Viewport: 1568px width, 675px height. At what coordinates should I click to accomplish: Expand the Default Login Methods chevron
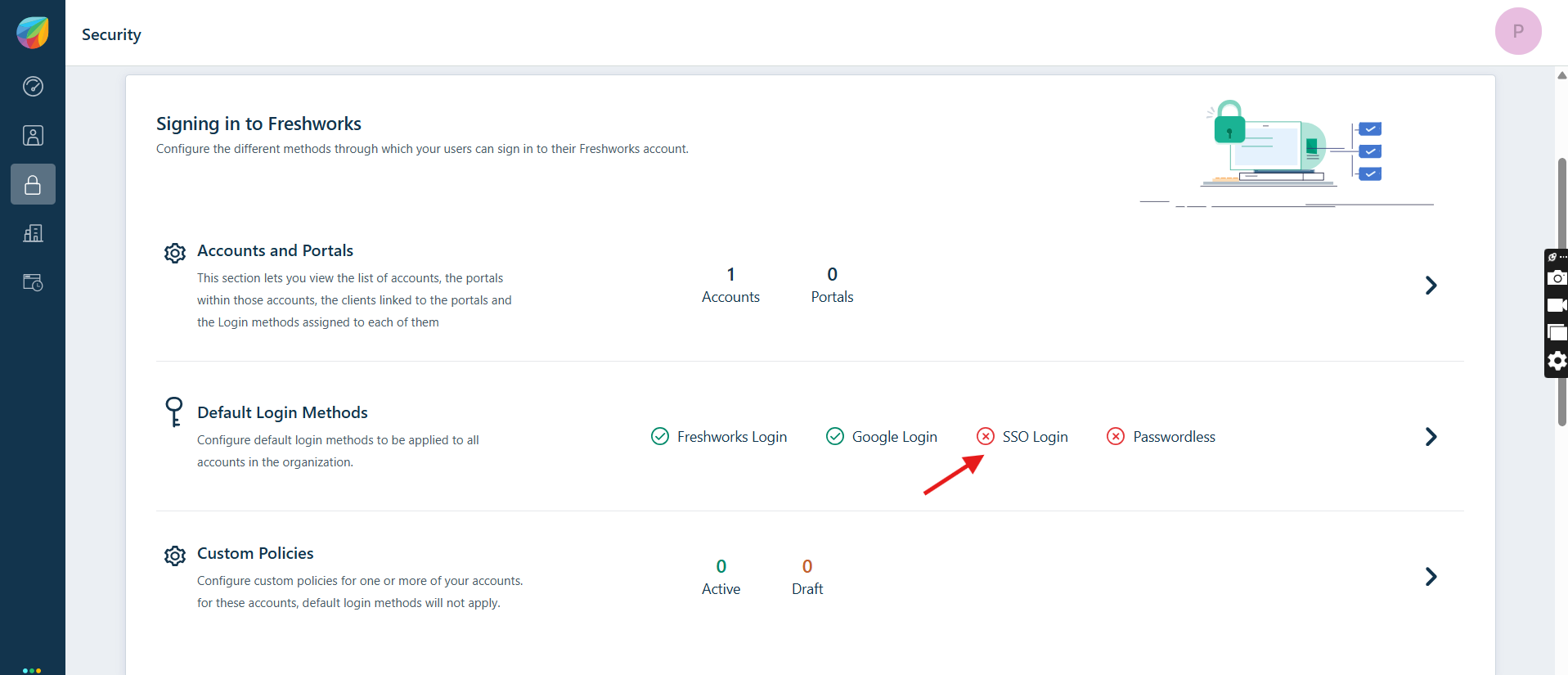[x=1431, y=436]
